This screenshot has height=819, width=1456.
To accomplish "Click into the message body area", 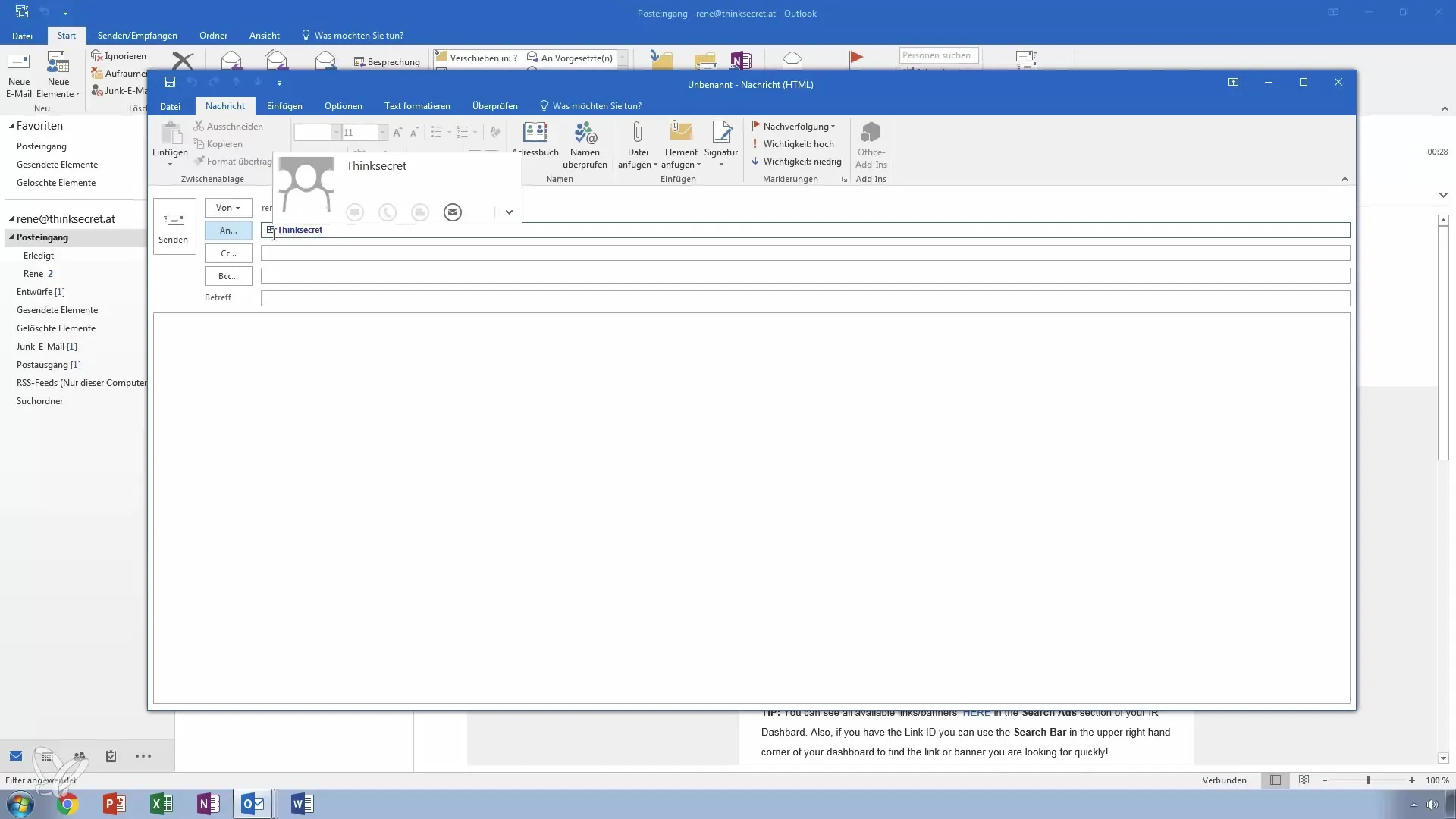I will click(x=752, y=508).
